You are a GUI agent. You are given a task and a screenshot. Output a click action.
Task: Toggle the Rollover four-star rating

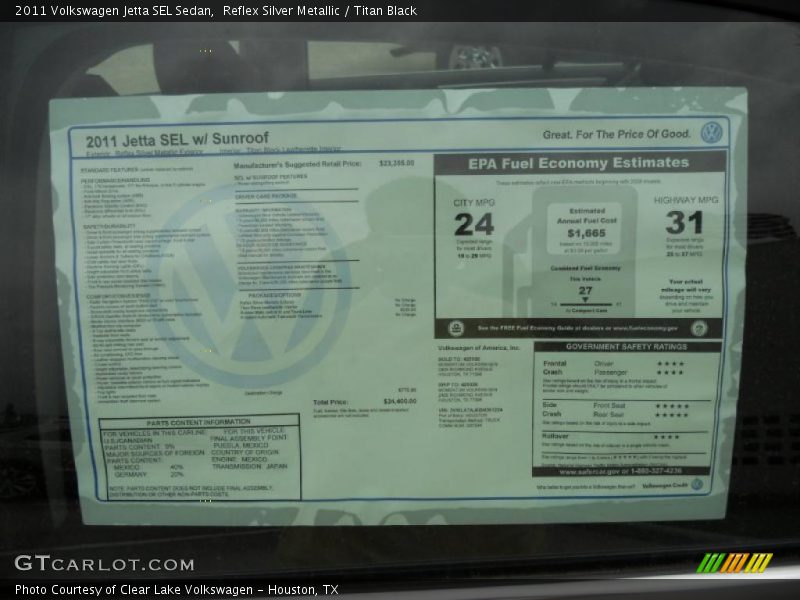click(x=667, y=437)
